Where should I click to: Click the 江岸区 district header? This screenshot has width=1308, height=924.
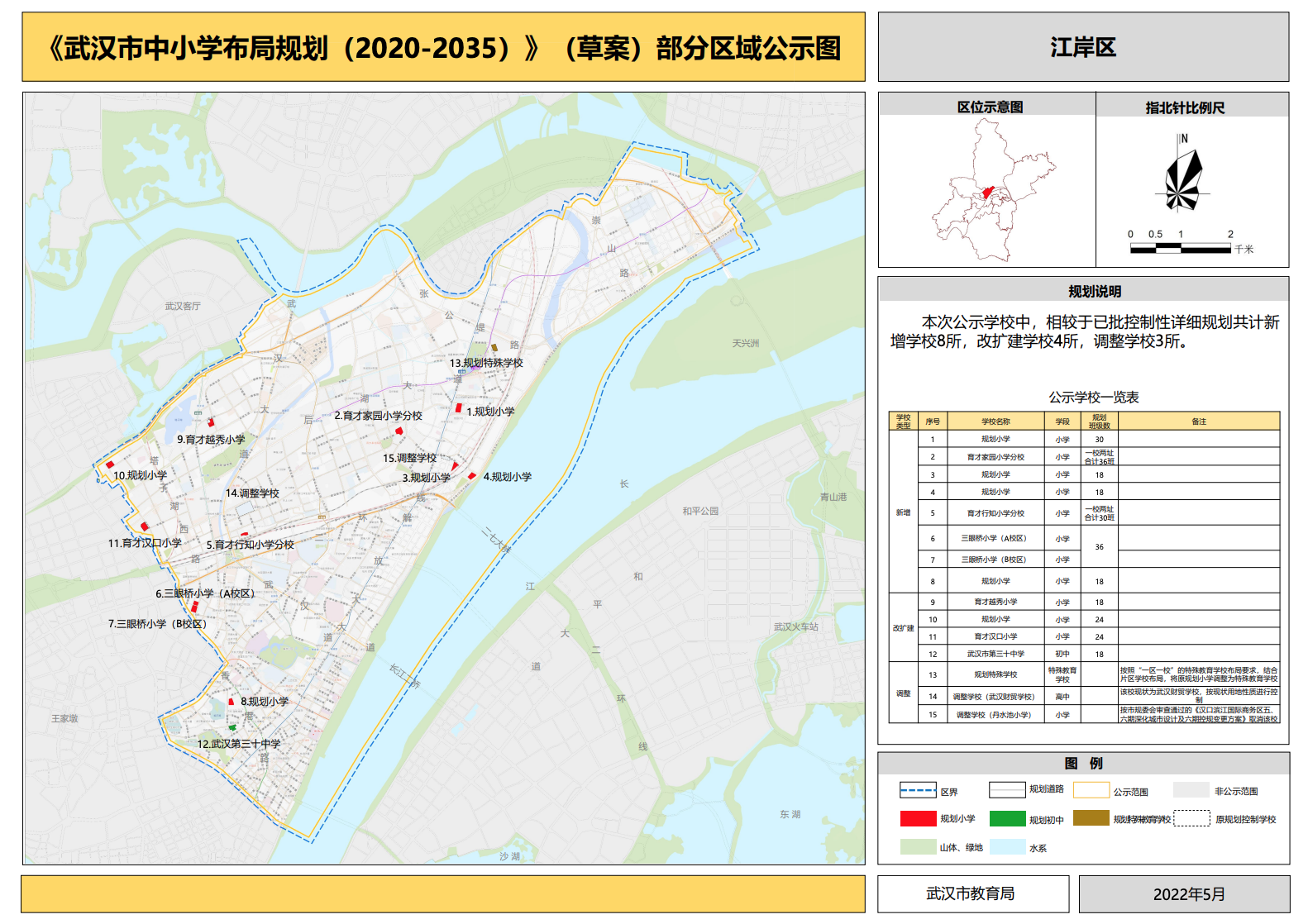[1083, 47]
